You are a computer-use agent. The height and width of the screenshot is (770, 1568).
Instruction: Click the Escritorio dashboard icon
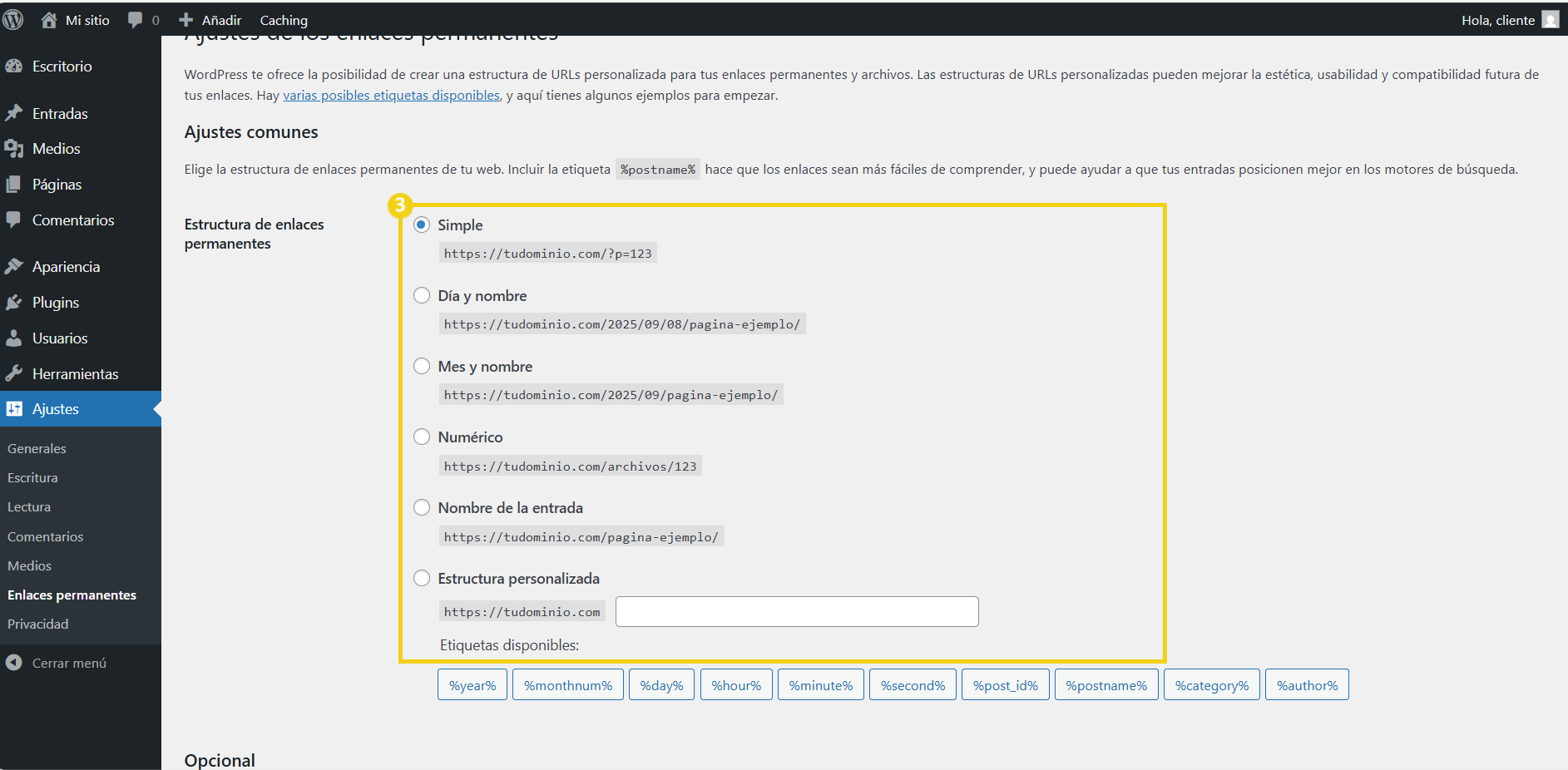click(x=14, y=67)
